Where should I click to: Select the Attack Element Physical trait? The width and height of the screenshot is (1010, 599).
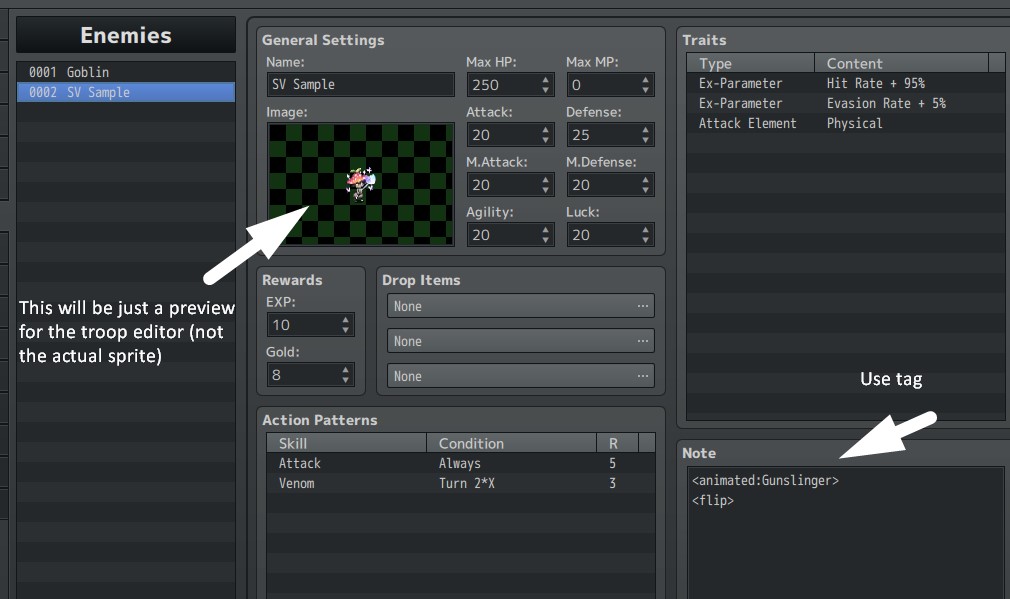[x=845, y=123]
